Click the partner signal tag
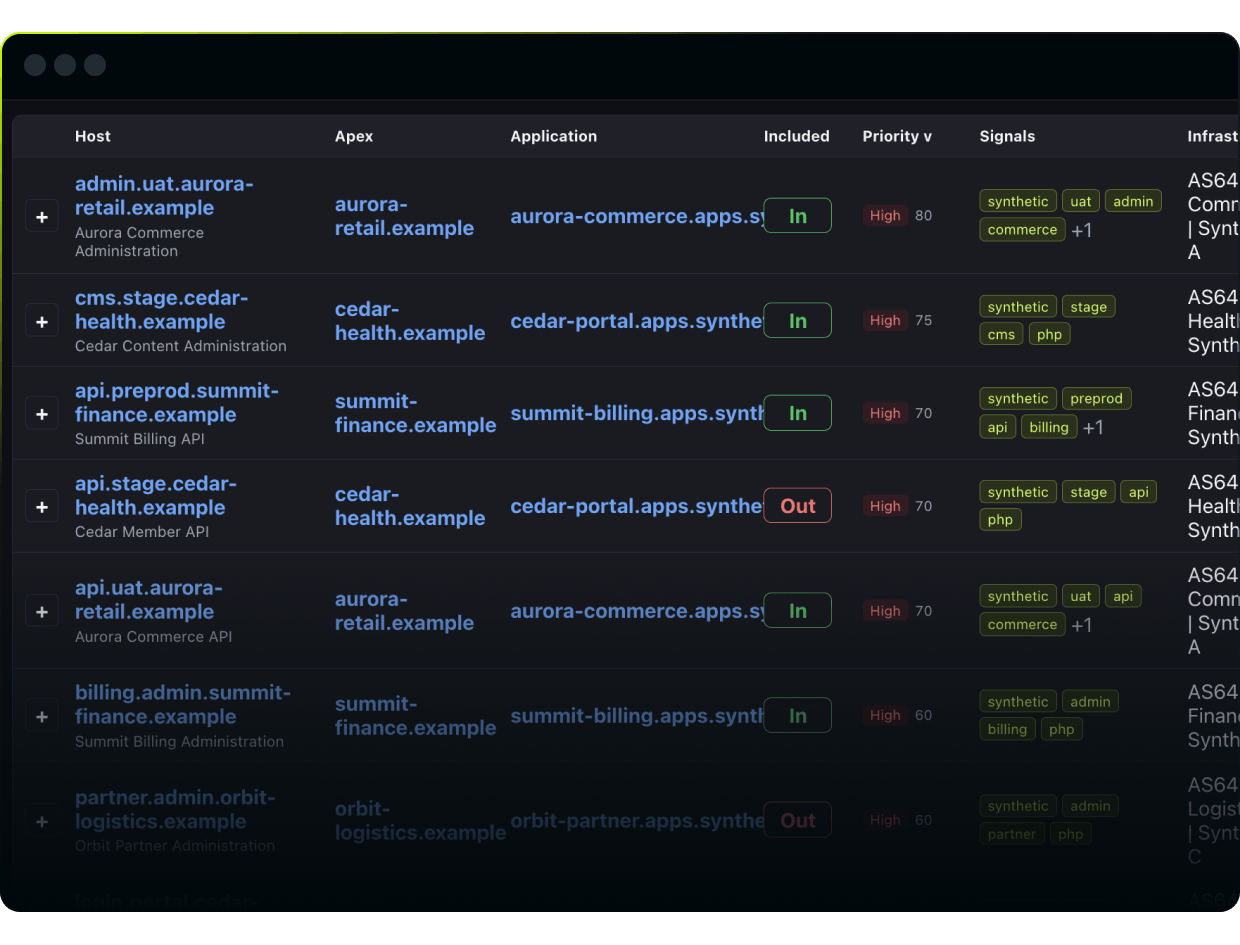The width and height of the screenshot is (1240, 945). (1012, 834)
